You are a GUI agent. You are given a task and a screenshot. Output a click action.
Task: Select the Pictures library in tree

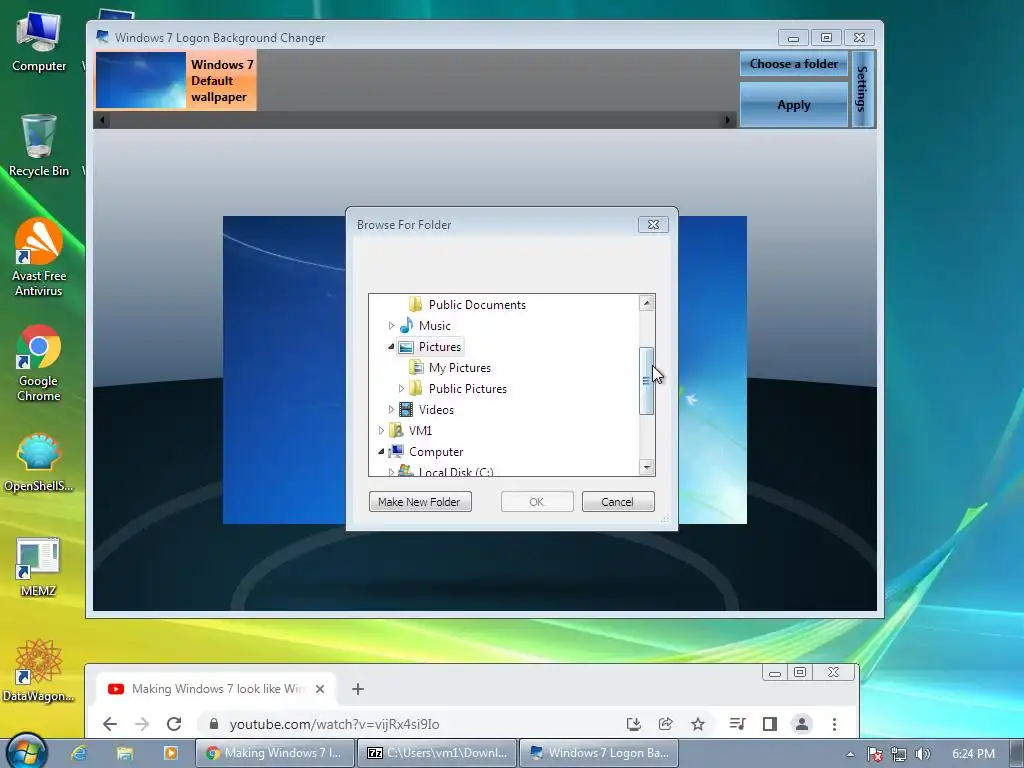(x=430, y=347)
